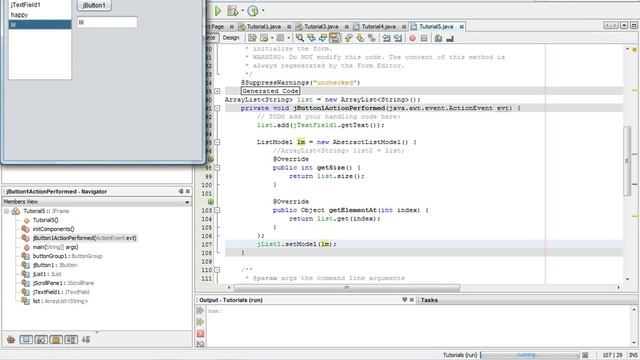The height and width of the screenshot is (360, 640).
Task: Click the Find Selection magnifier icon
Action: [x=300, y=38]
